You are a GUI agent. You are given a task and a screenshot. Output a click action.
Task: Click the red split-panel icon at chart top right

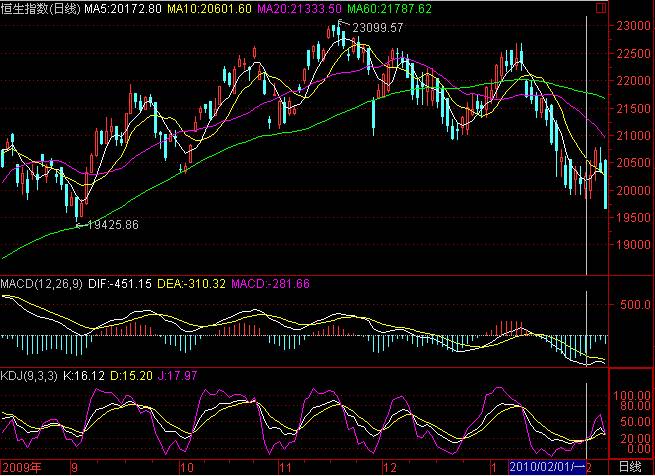click(x=601, y=8)
